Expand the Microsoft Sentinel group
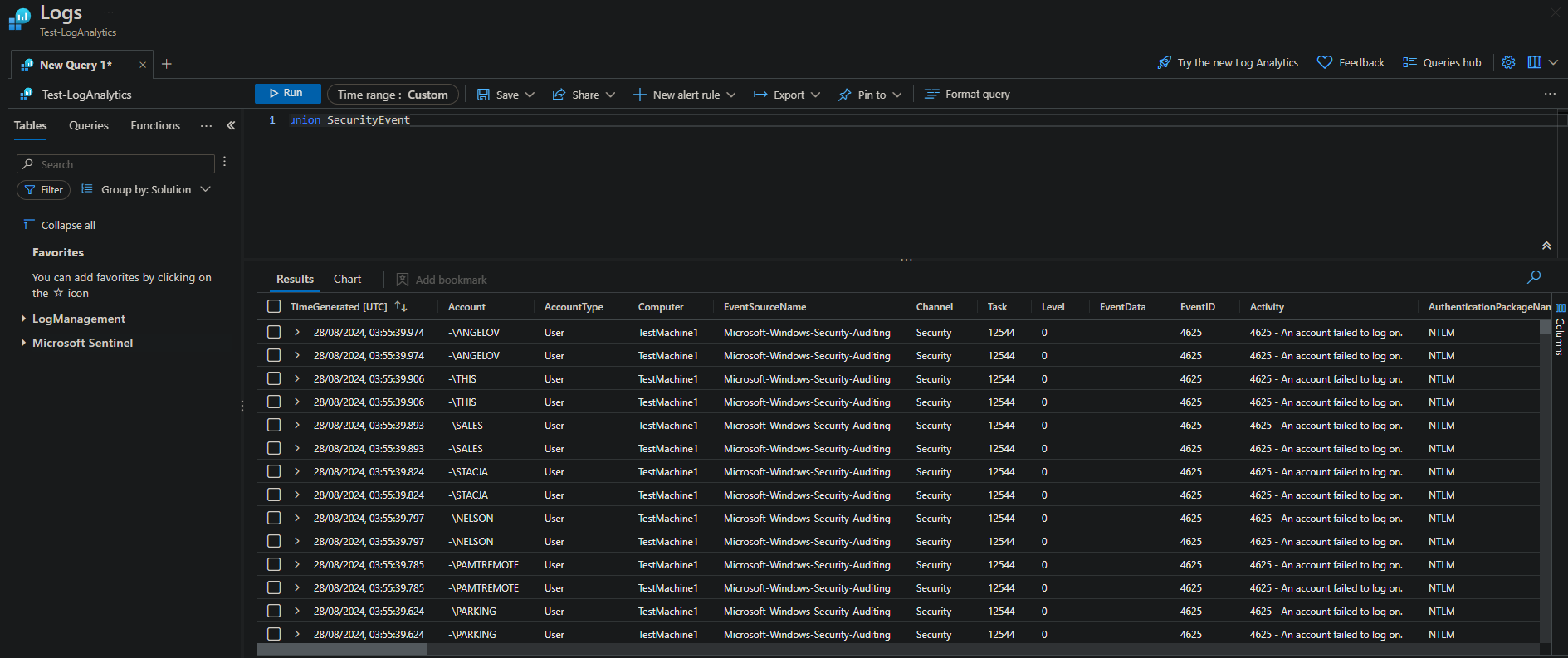The image size is (1568, 658). 78,343
